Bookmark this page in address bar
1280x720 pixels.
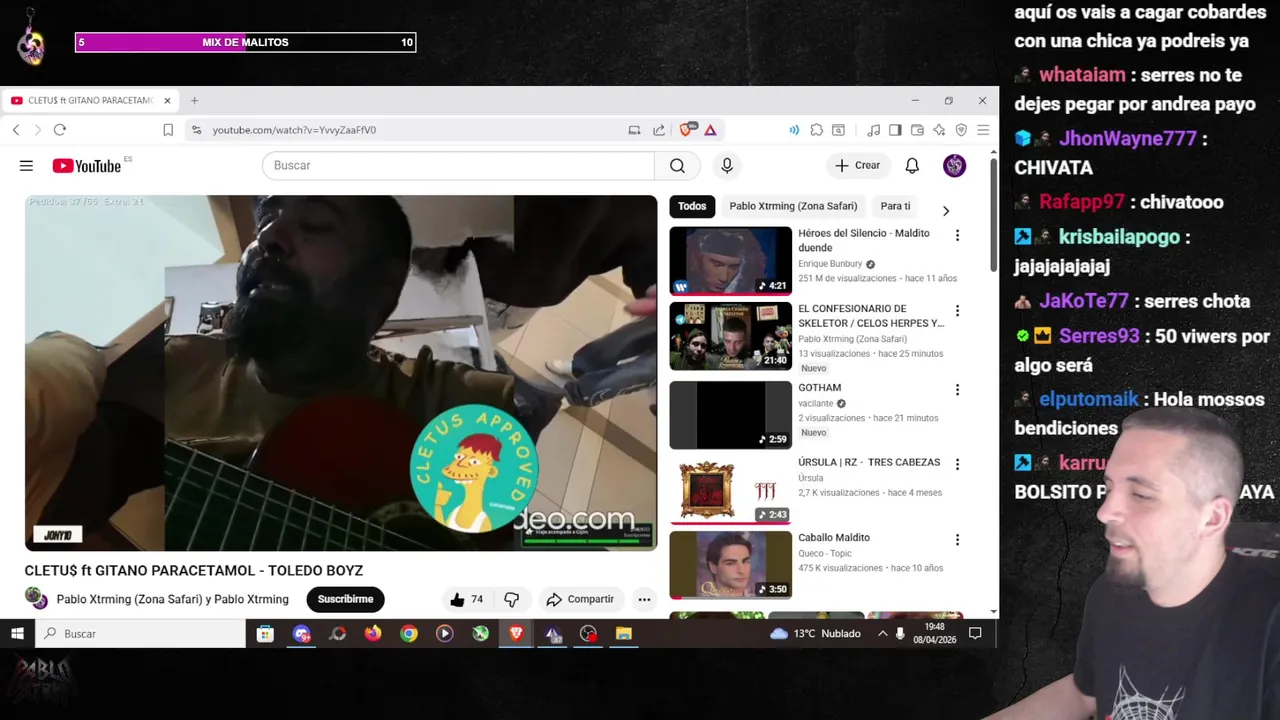click(168, 130)
